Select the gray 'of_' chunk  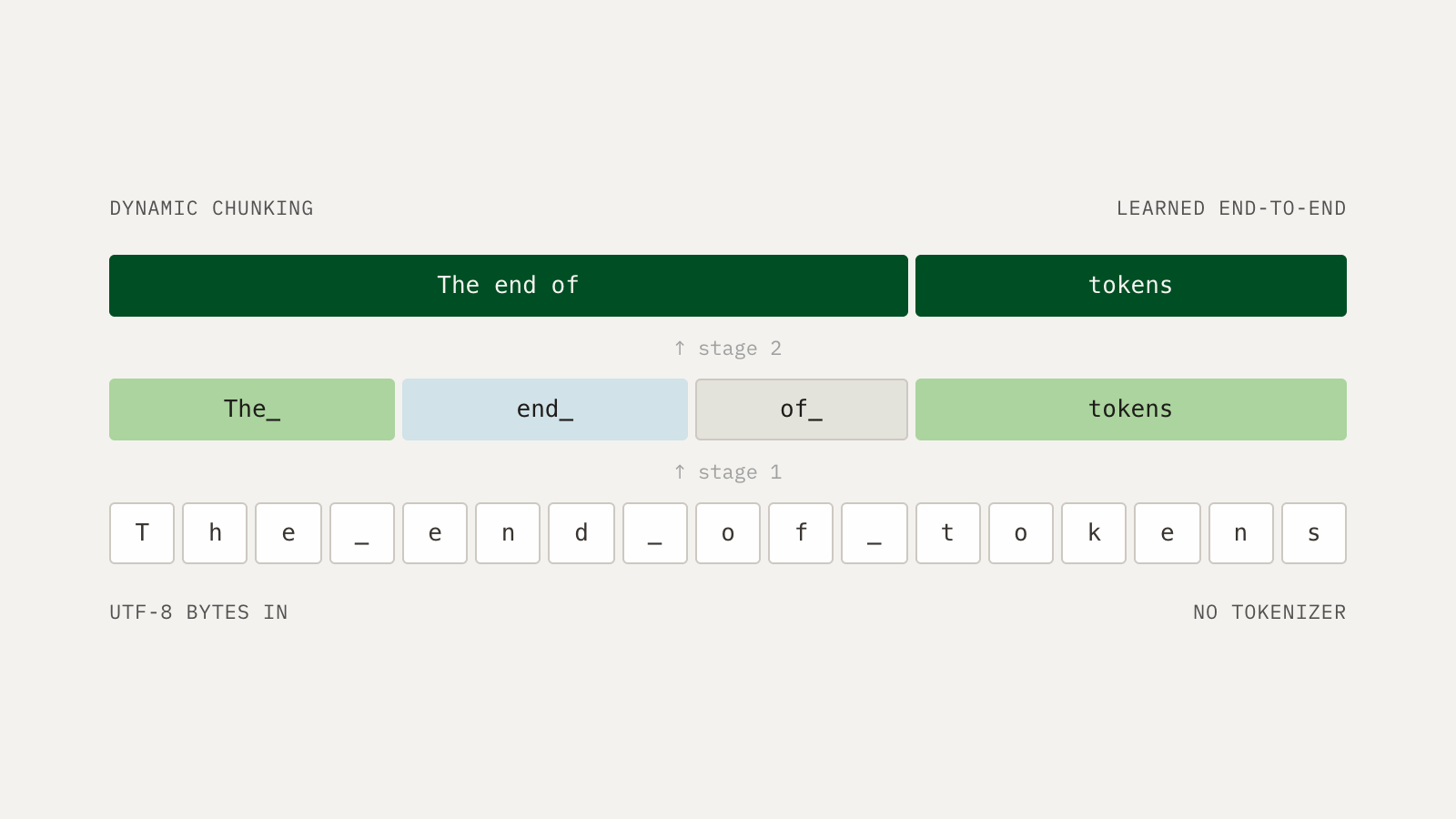point(802,409)
